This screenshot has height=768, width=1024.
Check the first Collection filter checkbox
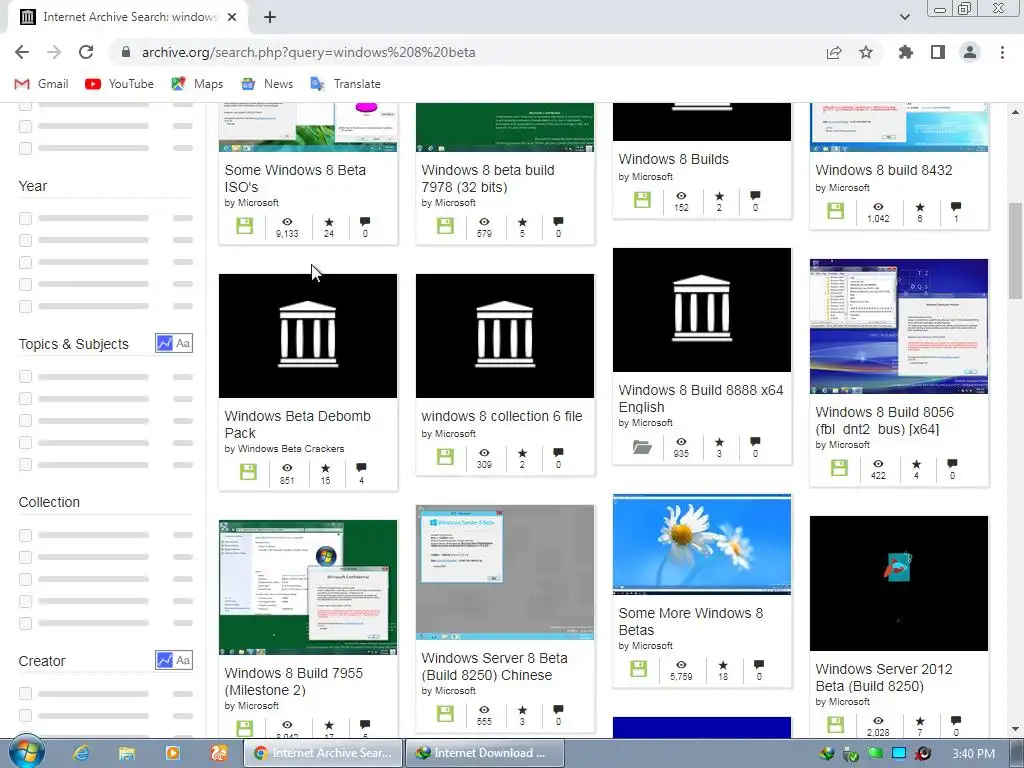coord(25,535)
